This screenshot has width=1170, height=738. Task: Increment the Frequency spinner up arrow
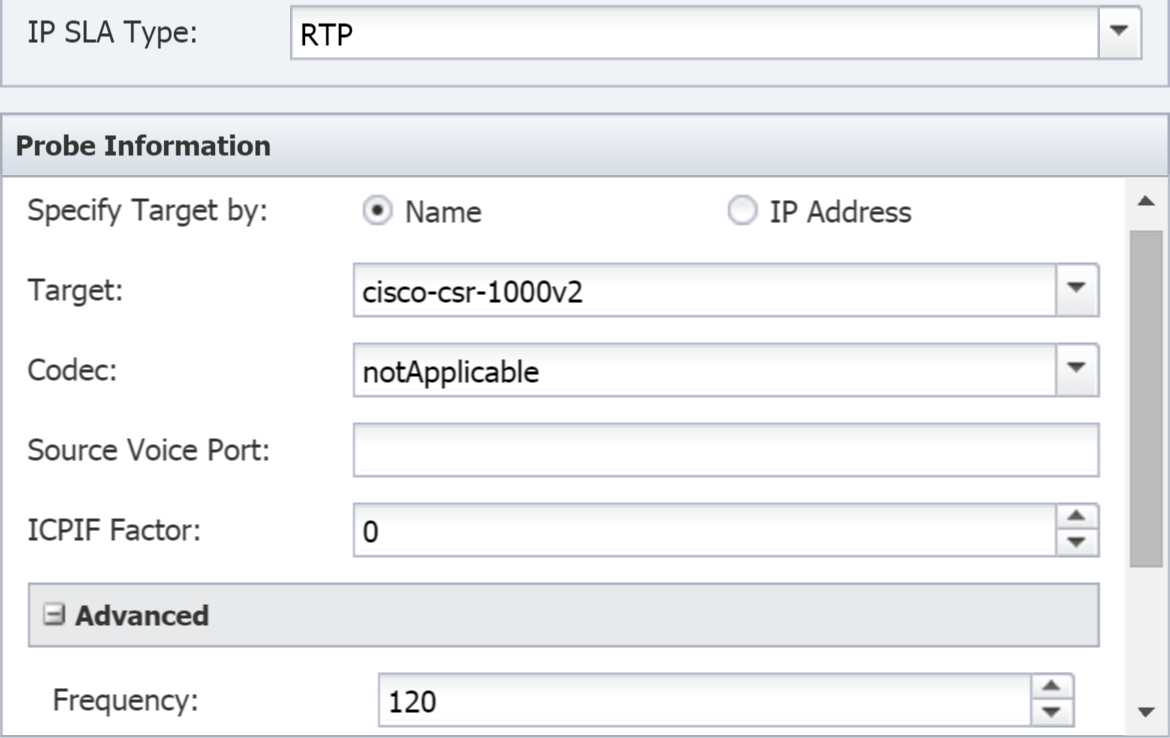click(x=1051, y=687)
